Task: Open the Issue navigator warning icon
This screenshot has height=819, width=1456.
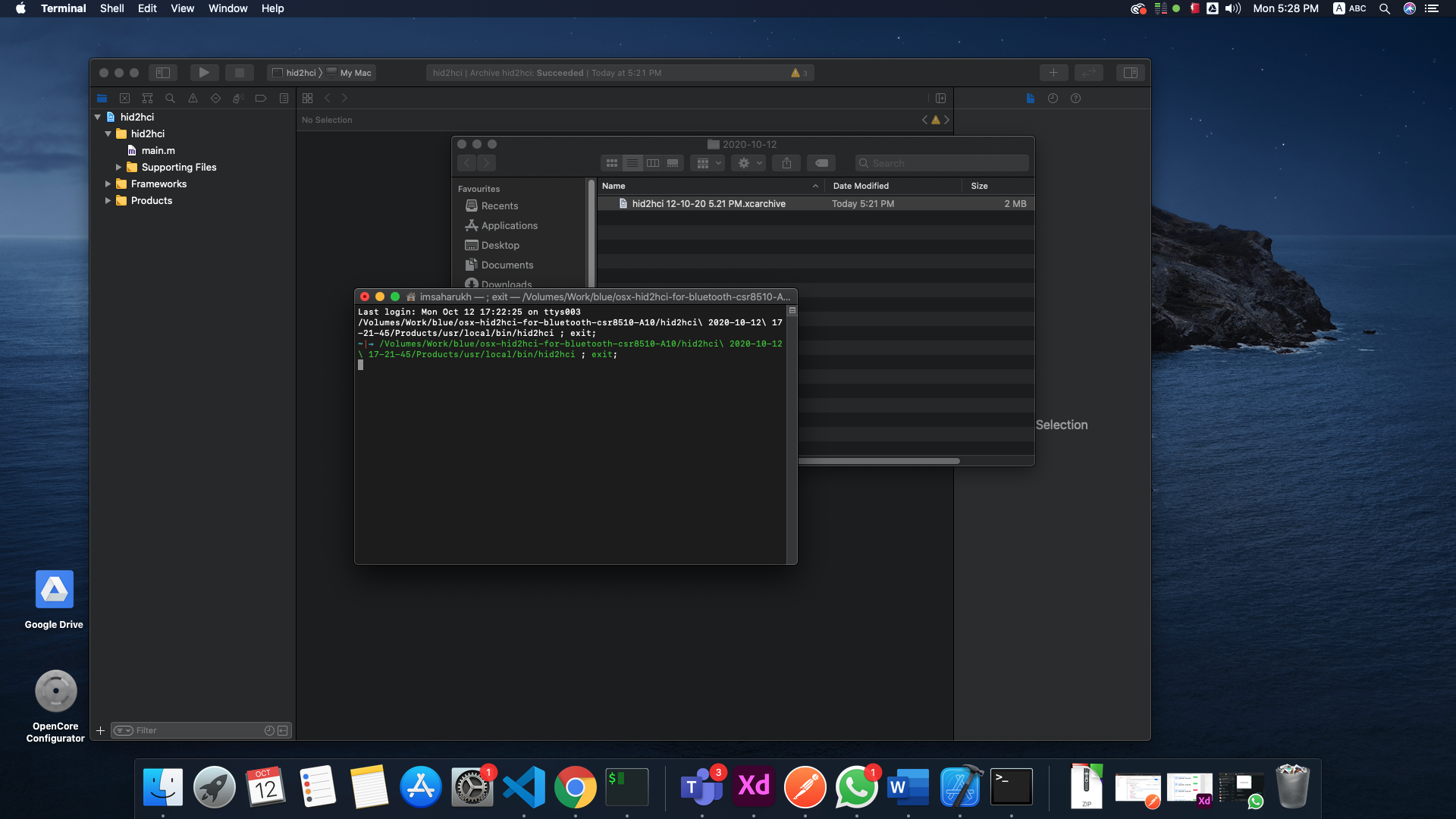Action: [193, 98]
